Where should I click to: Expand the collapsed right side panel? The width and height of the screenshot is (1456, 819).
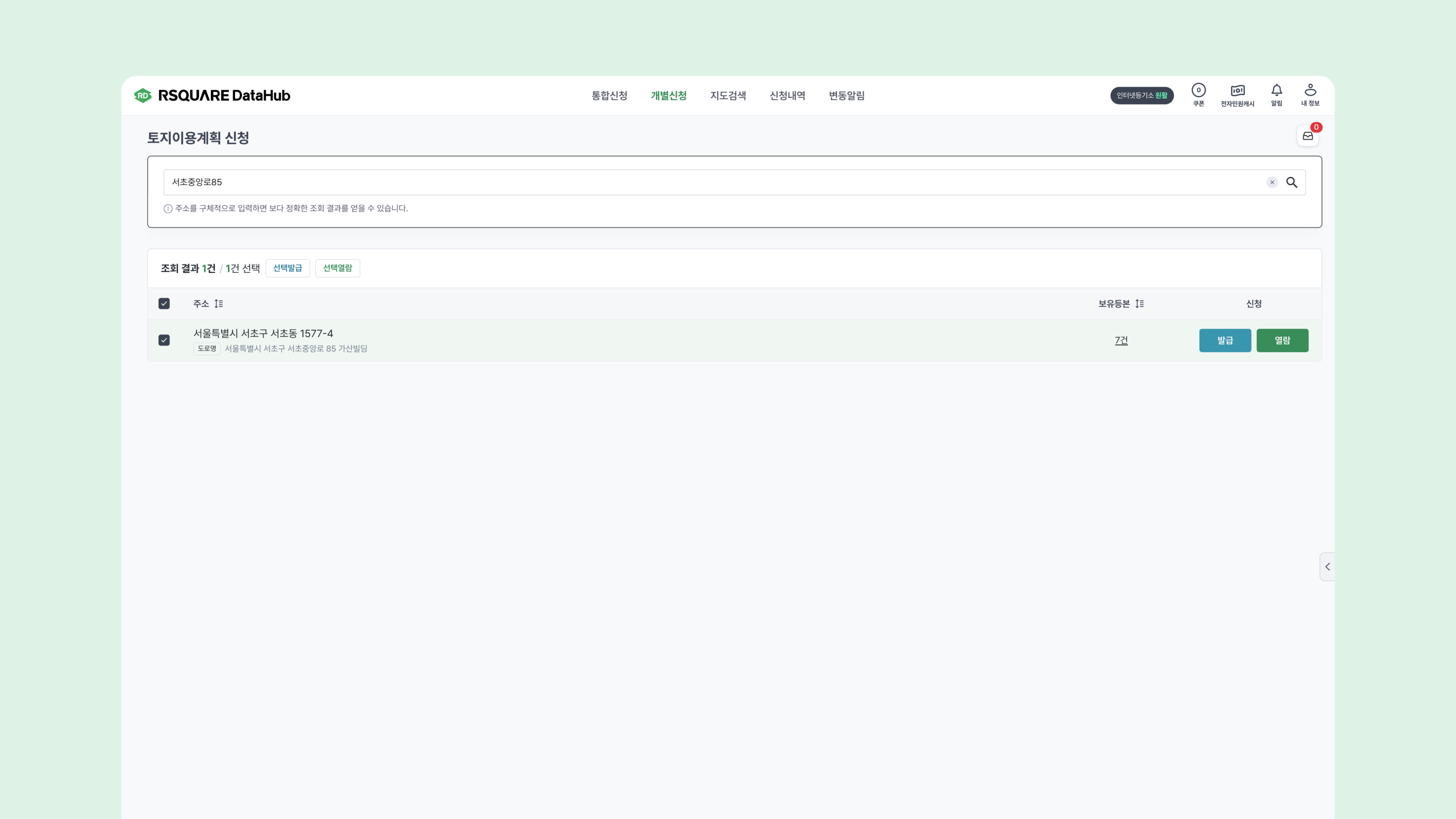(x=1327, y=566)
